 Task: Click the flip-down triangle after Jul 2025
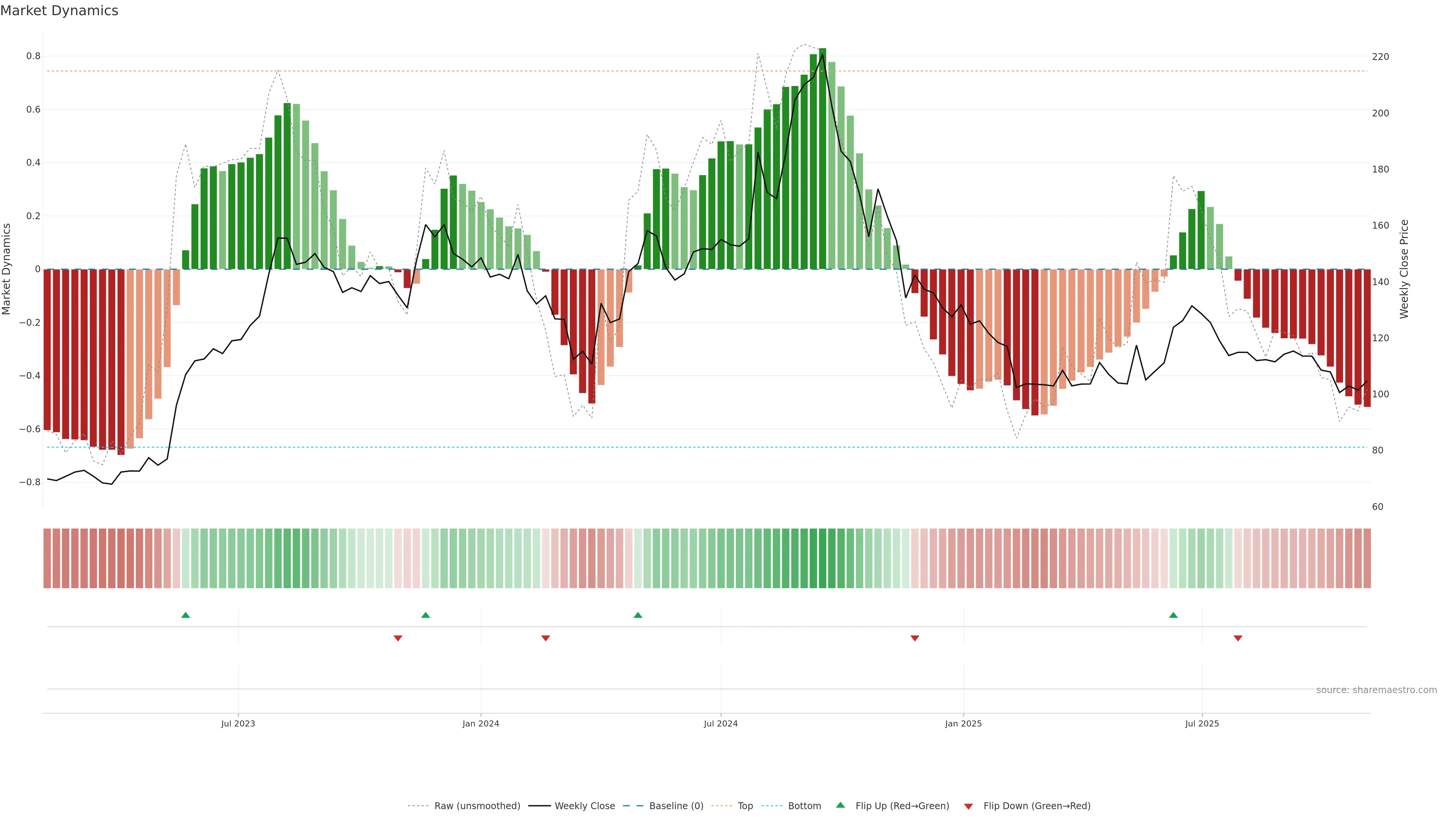[x=1238, y=638]
